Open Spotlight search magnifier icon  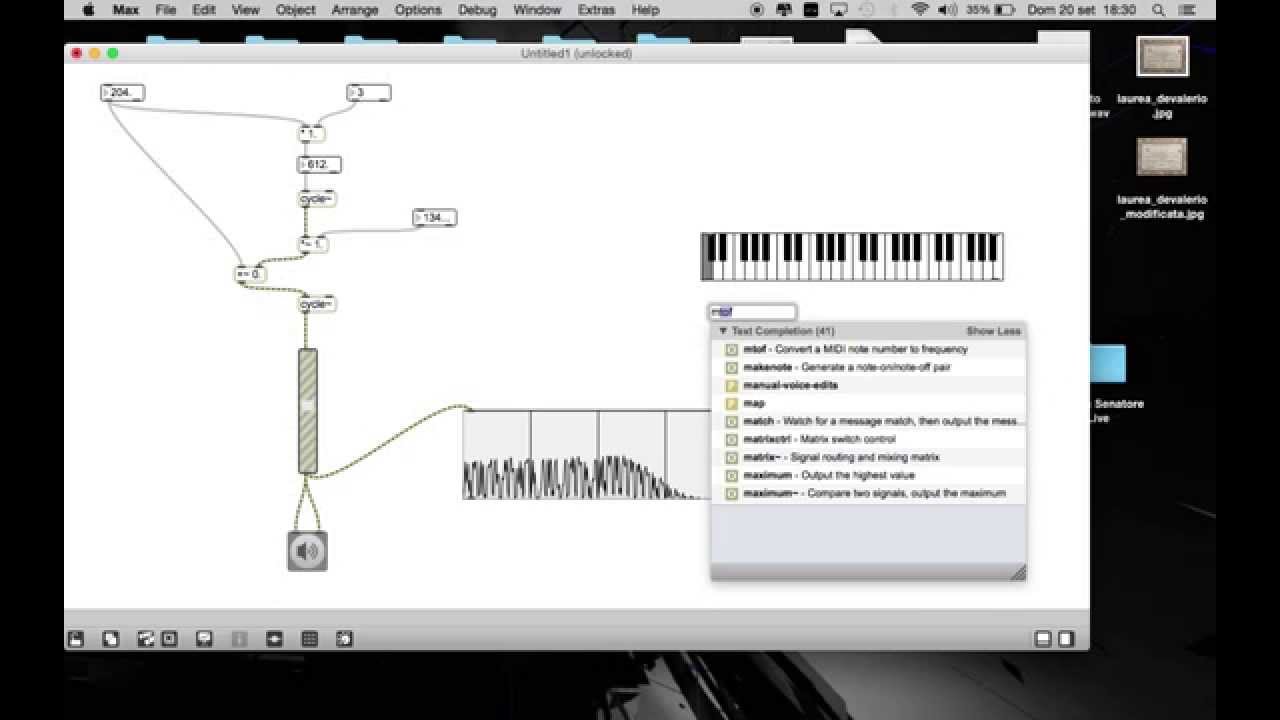(x=1158, y=10)
